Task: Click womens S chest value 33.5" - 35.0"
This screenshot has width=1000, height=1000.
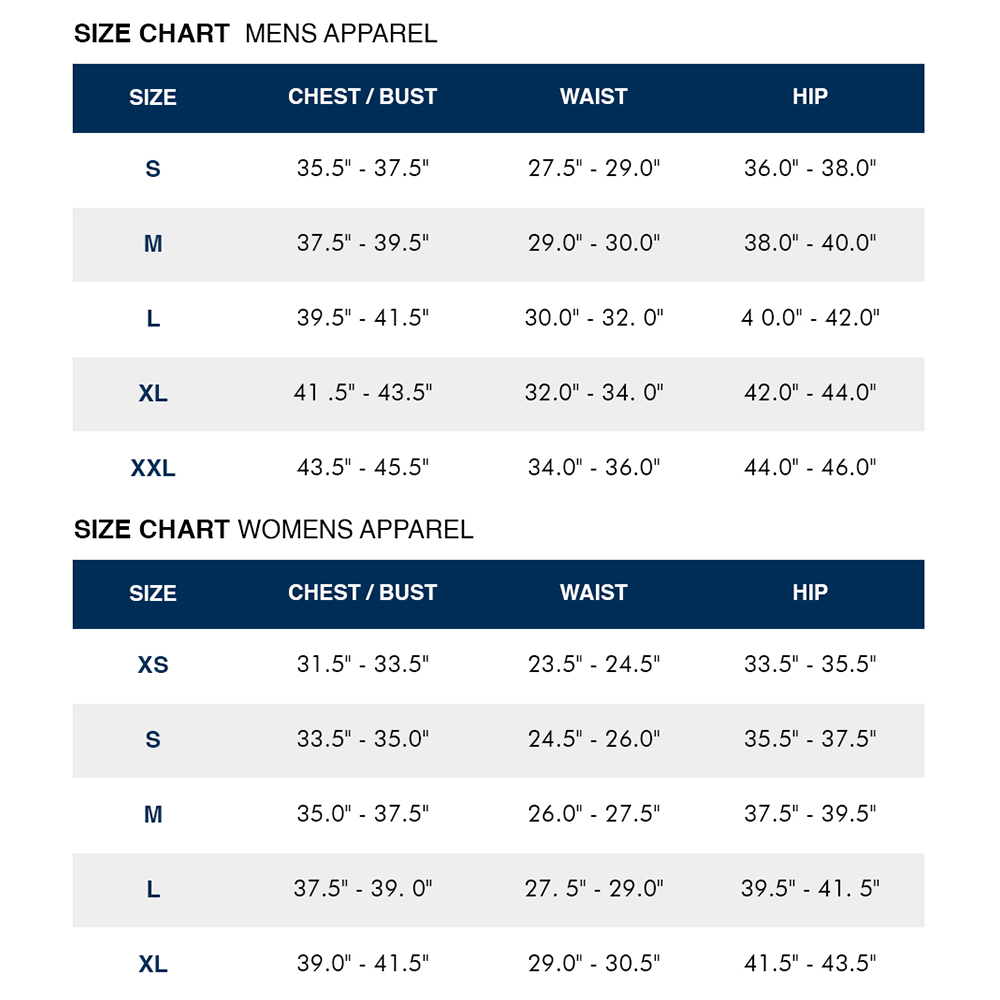Action: (362, 739)
